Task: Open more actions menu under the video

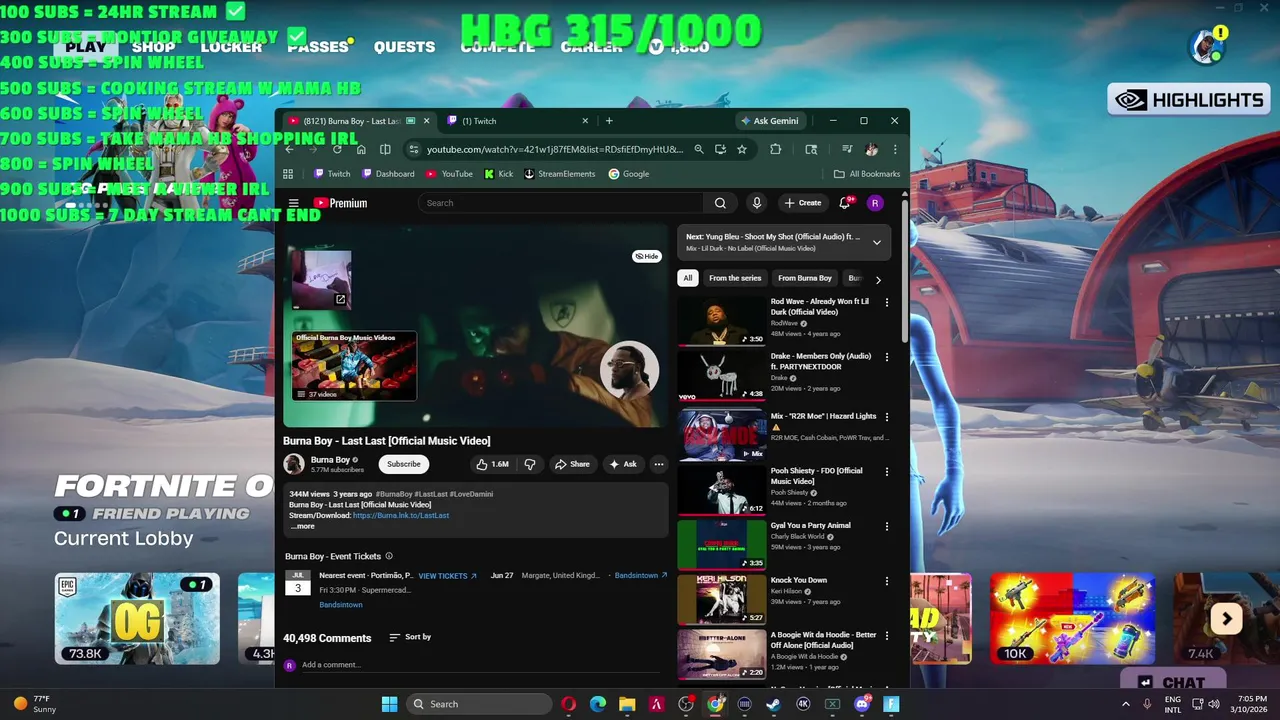Action: coord(658,464)
